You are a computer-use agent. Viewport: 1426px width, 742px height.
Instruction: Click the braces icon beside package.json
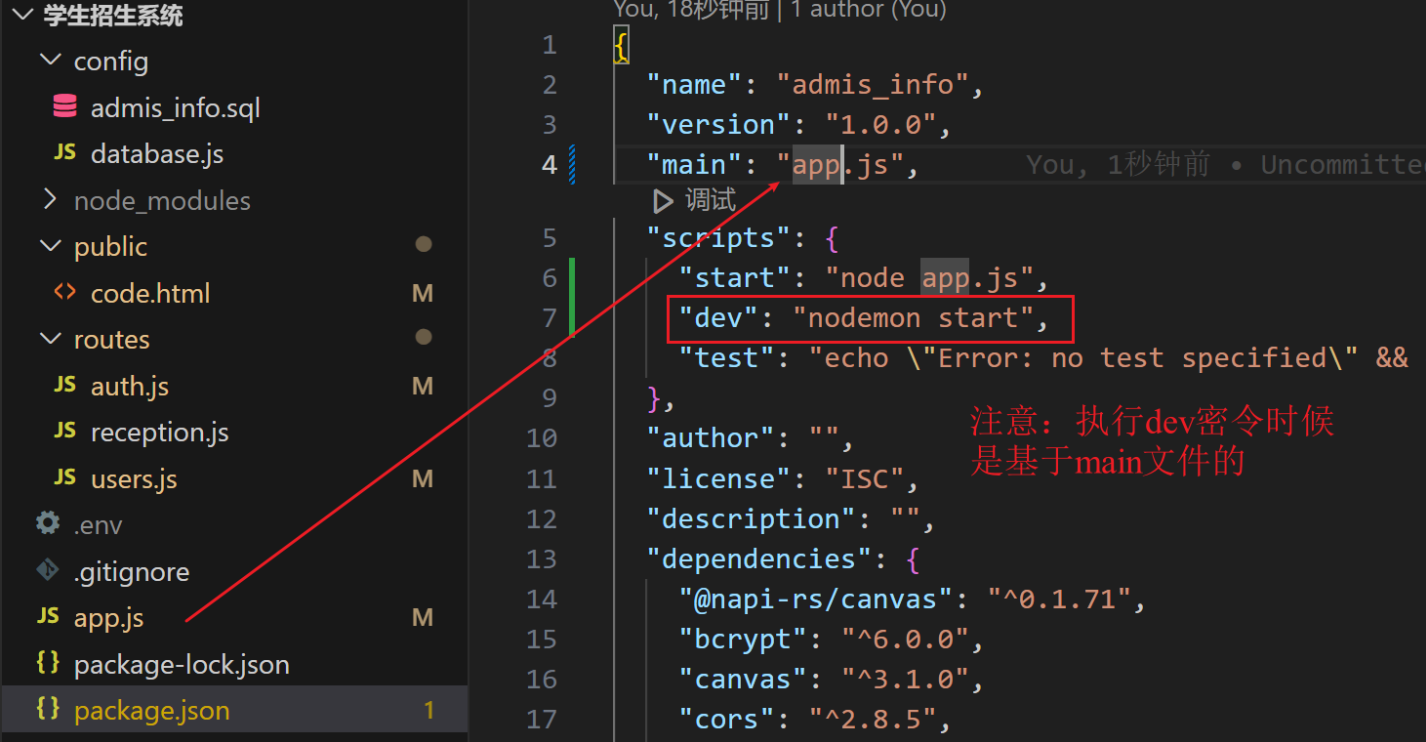tap(48, 709)
